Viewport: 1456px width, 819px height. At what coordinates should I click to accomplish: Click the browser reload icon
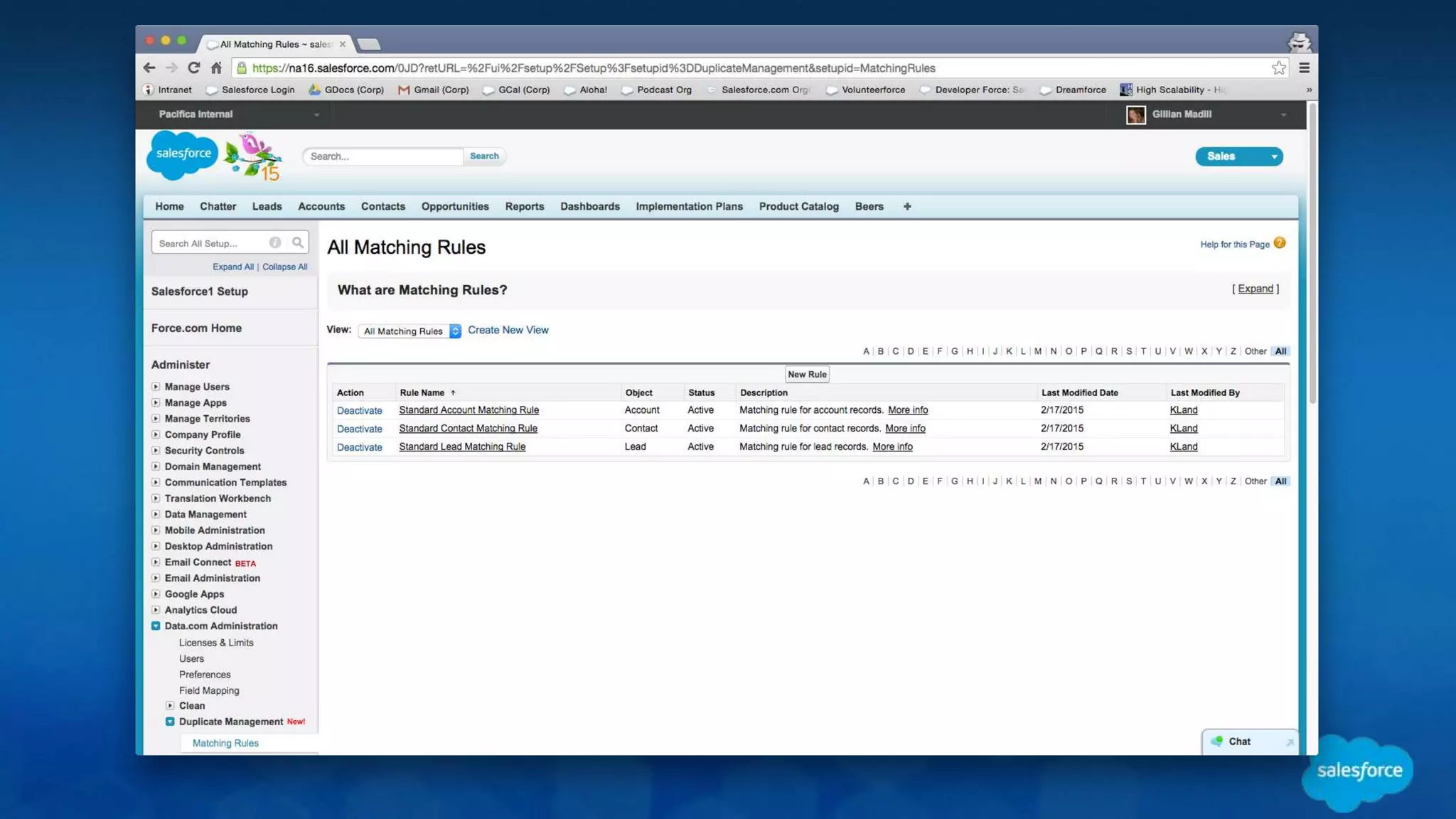coord(193,68)
